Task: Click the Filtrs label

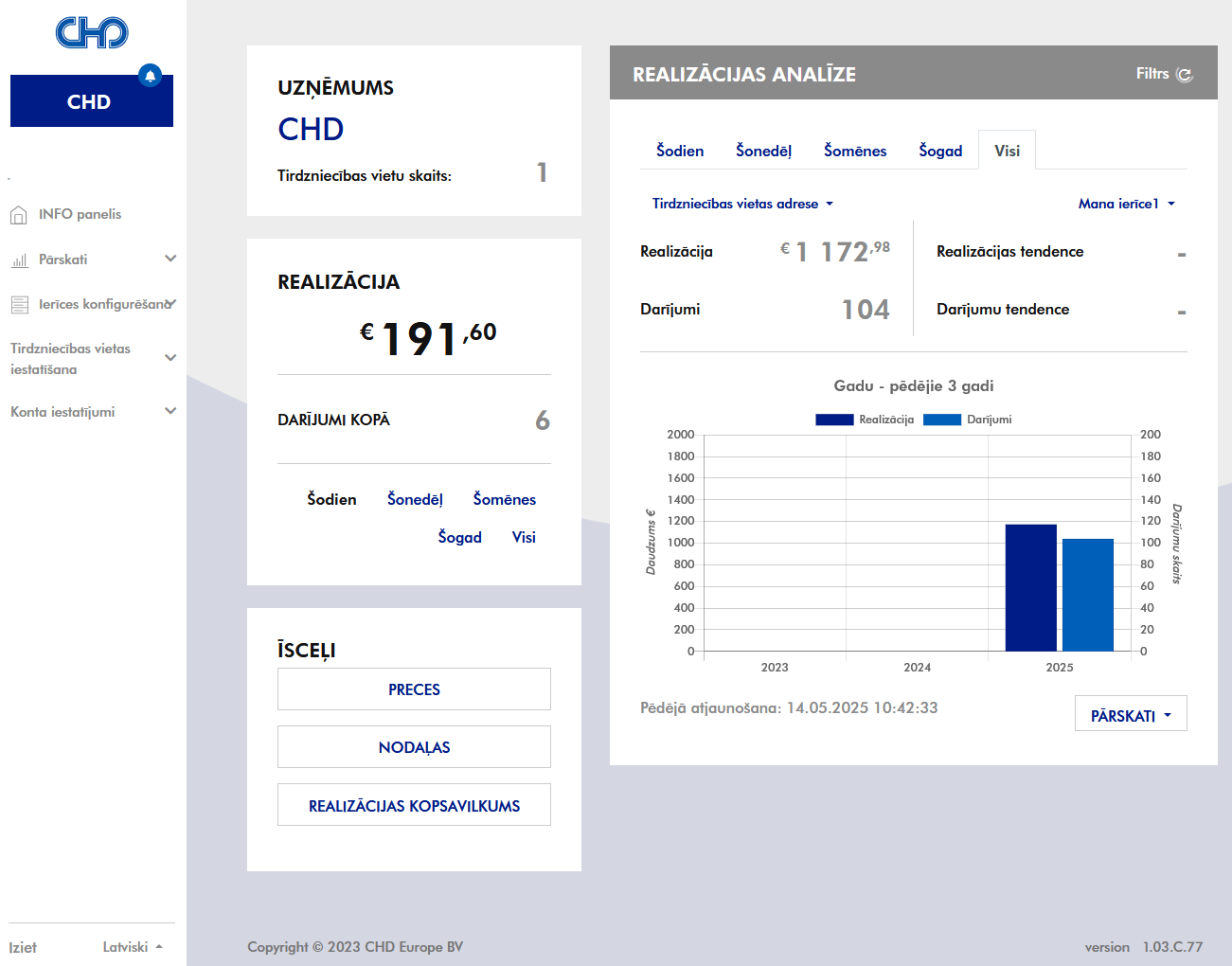Action: (1152, 73)
